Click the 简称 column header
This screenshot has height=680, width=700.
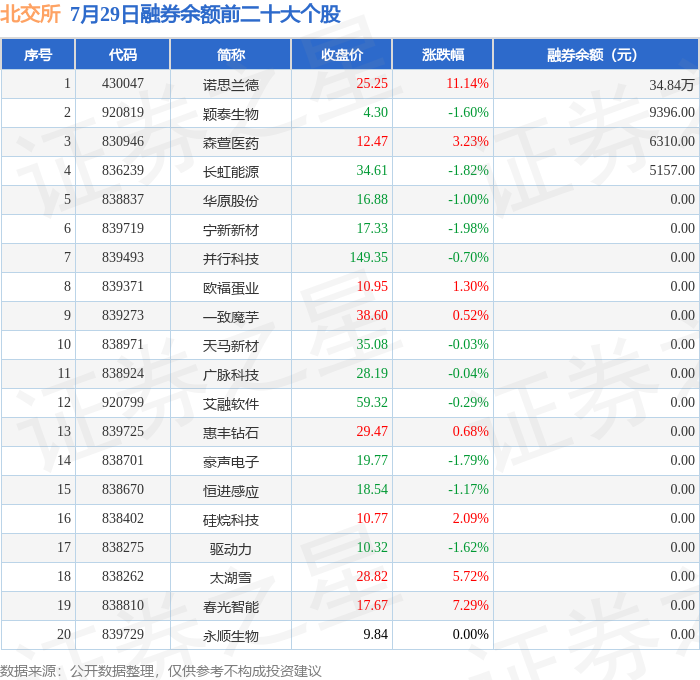(231, 54)
